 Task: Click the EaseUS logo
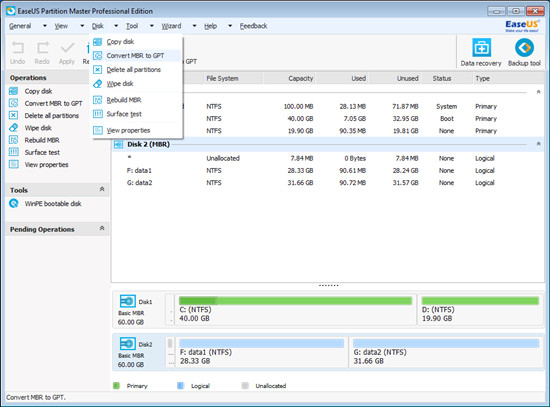click(522, 26)
